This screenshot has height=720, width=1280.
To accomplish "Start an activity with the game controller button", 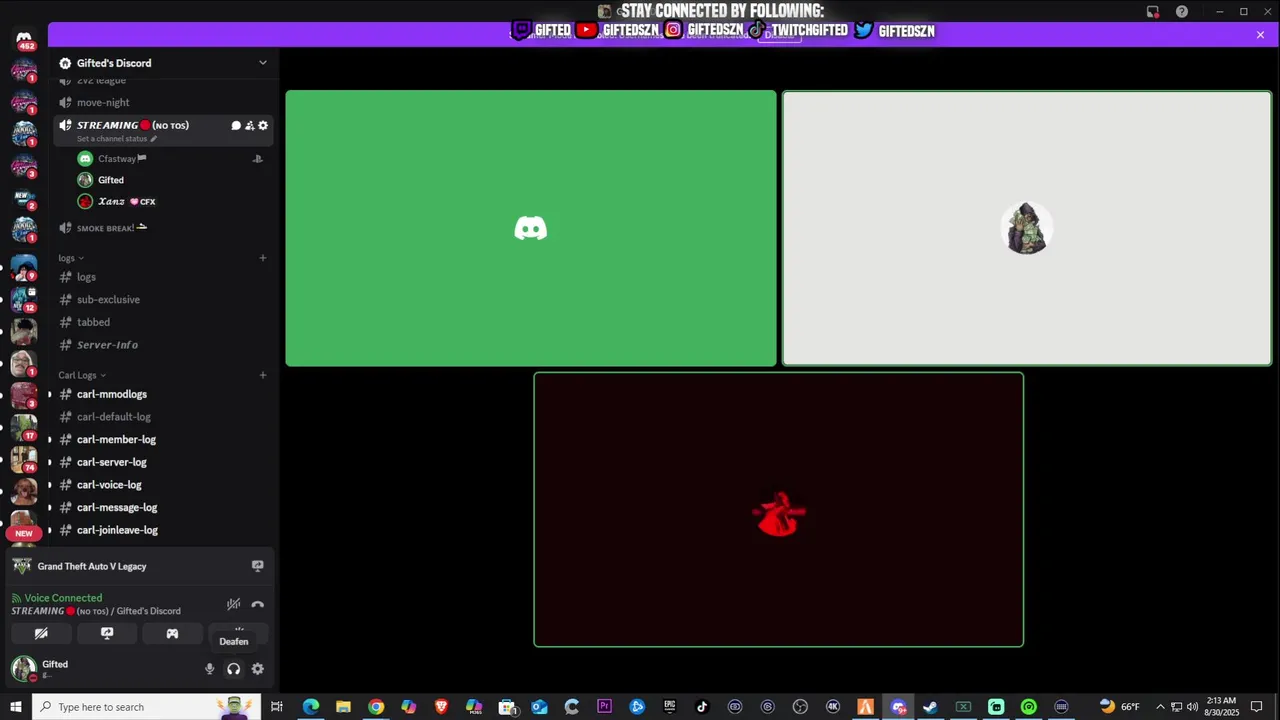I will 172,633.
